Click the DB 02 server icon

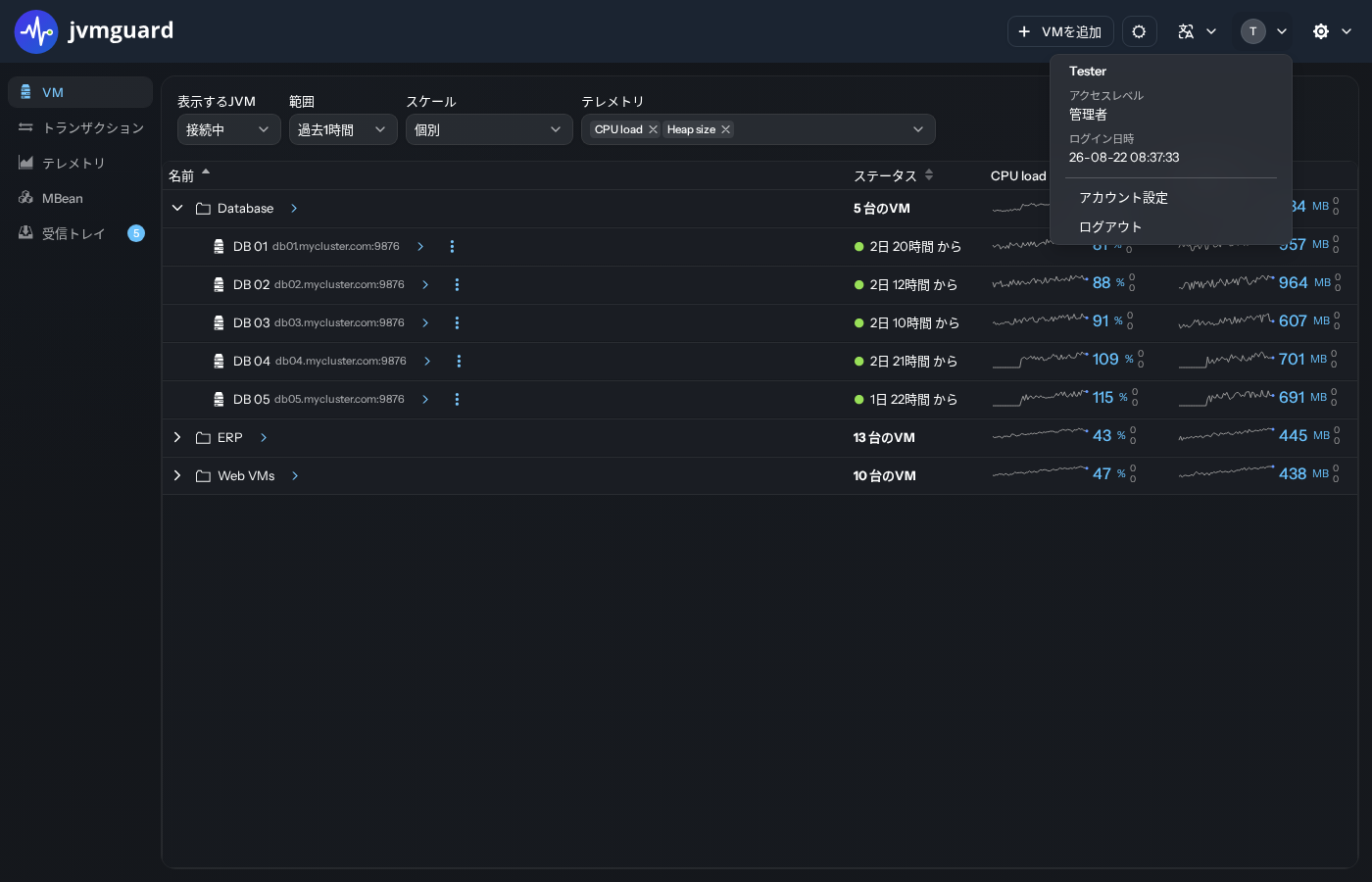click(219, 285)
